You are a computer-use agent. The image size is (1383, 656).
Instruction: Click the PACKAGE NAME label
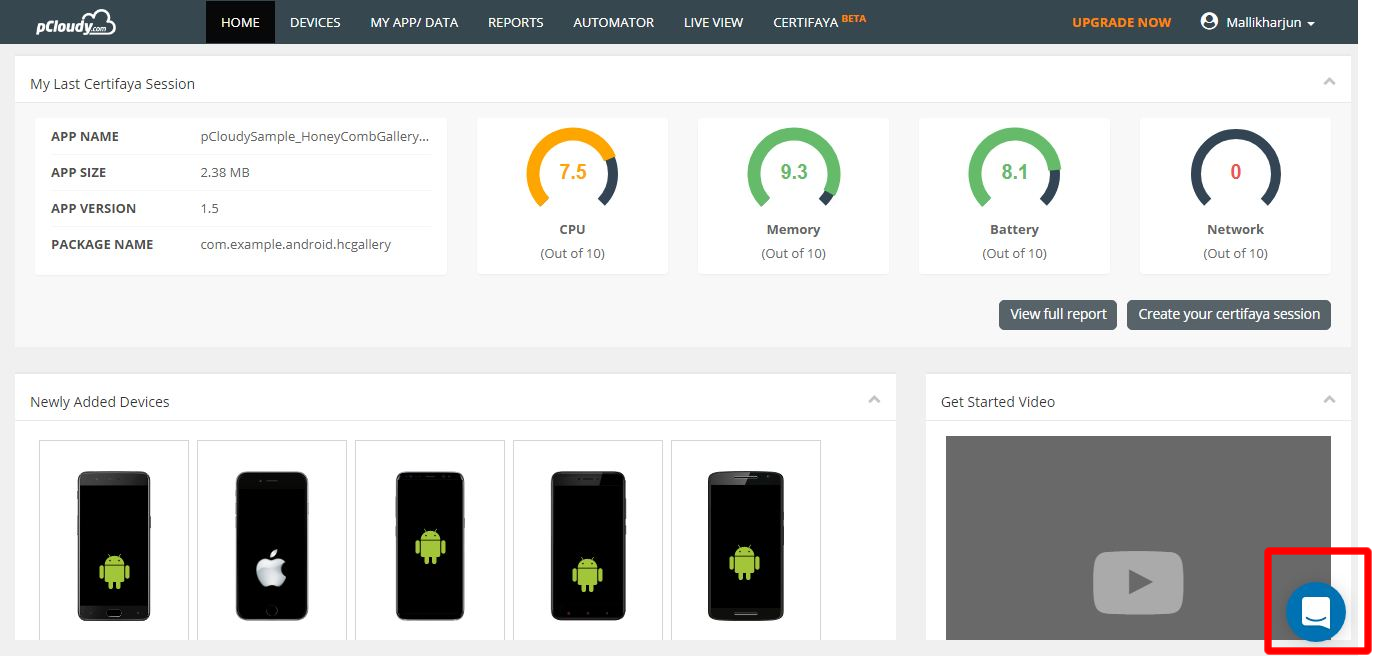pyautogui.click(x=102, y=244)
